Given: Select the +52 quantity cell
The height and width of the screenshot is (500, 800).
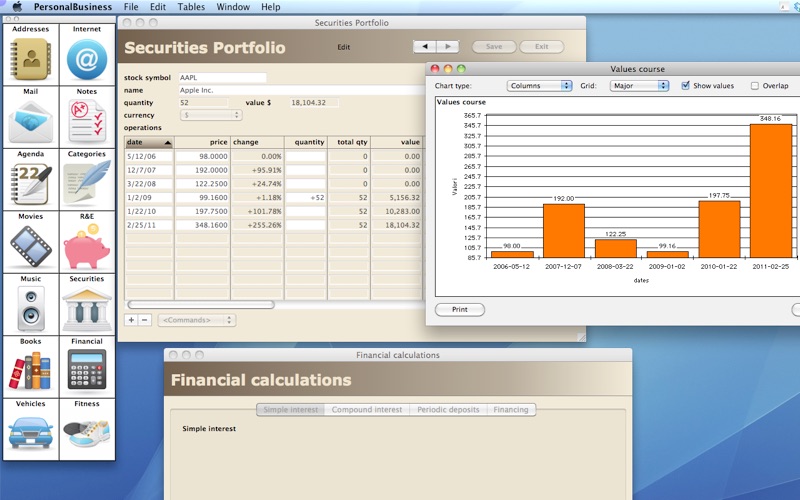Looking at the screenshot, I should [x=306, y=198].
